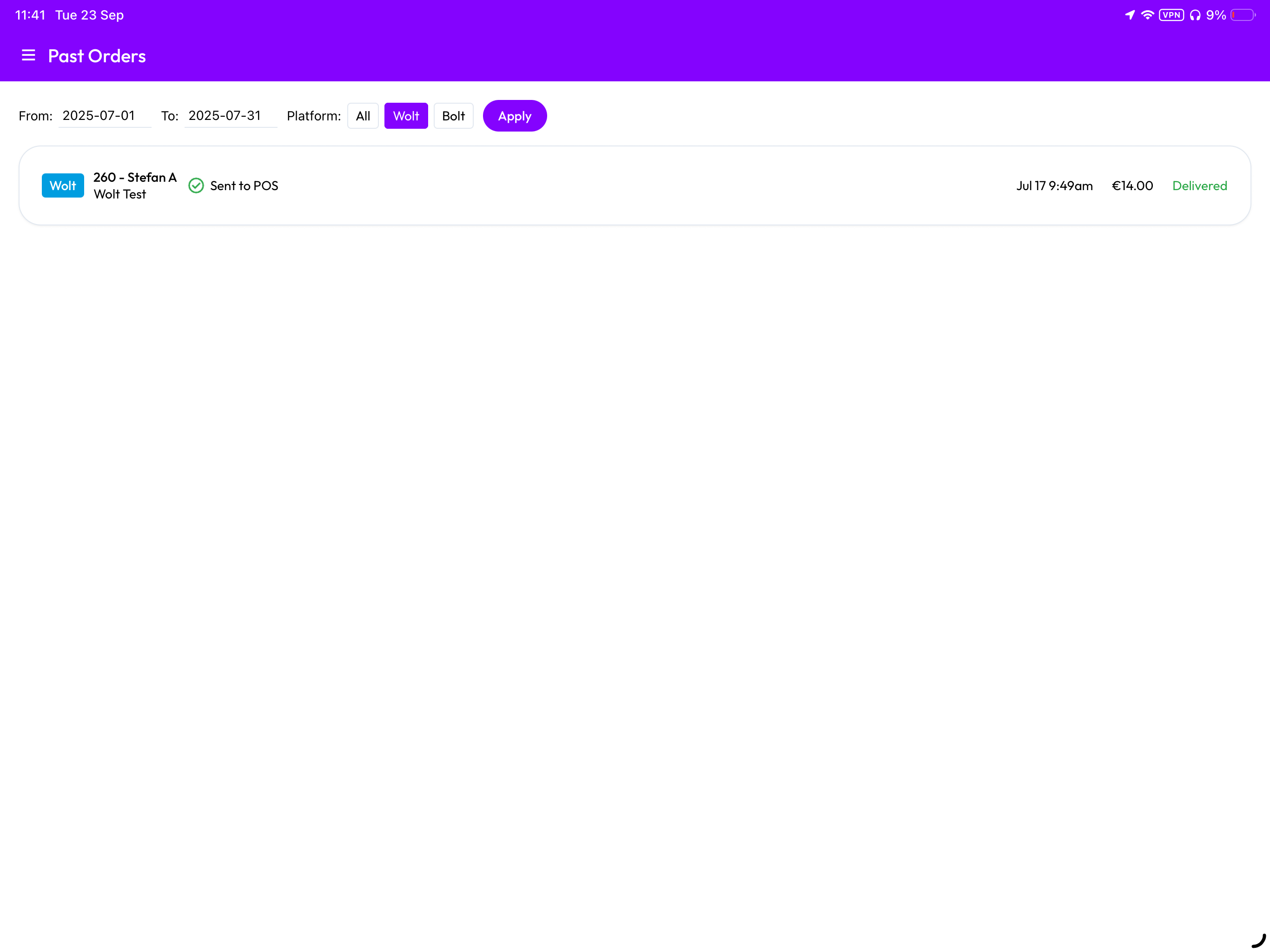1270x952 pixels.
Task: Click the Delivered order status
Action: 1199,186
